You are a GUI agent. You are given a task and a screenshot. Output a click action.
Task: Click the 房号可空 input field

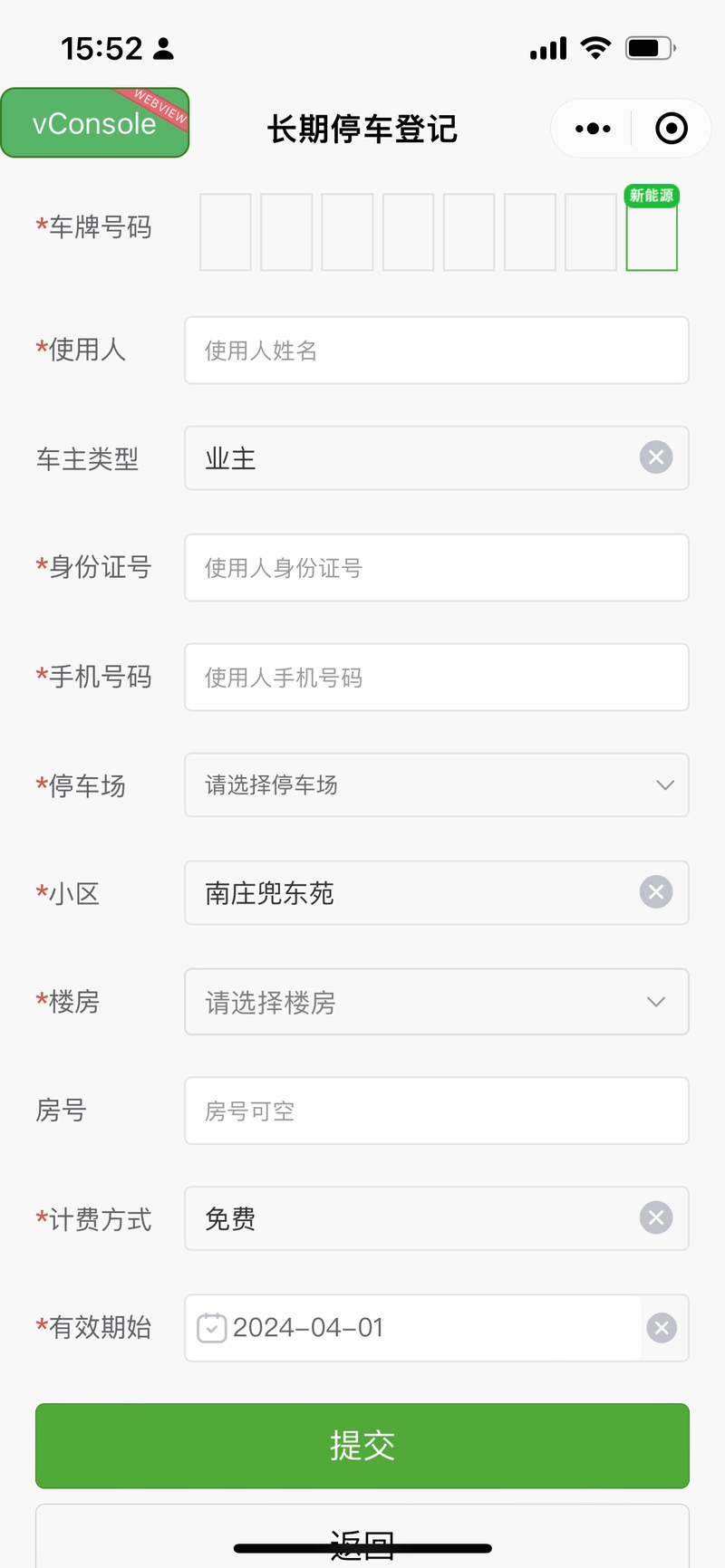tap(436, 1111)
